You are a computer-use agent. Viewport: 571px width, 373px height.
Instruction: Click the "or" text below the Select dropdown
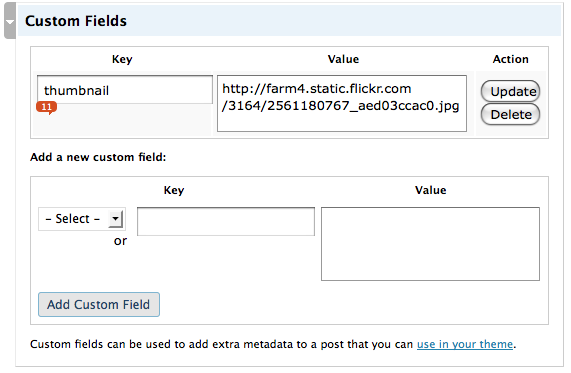click(120, 241)
